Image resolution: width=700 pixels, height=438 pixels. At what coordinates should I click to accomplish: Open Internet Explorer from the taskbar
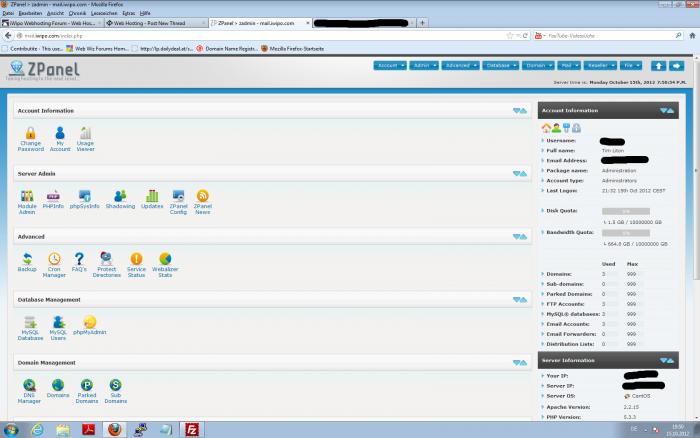[x=38, y=430]
